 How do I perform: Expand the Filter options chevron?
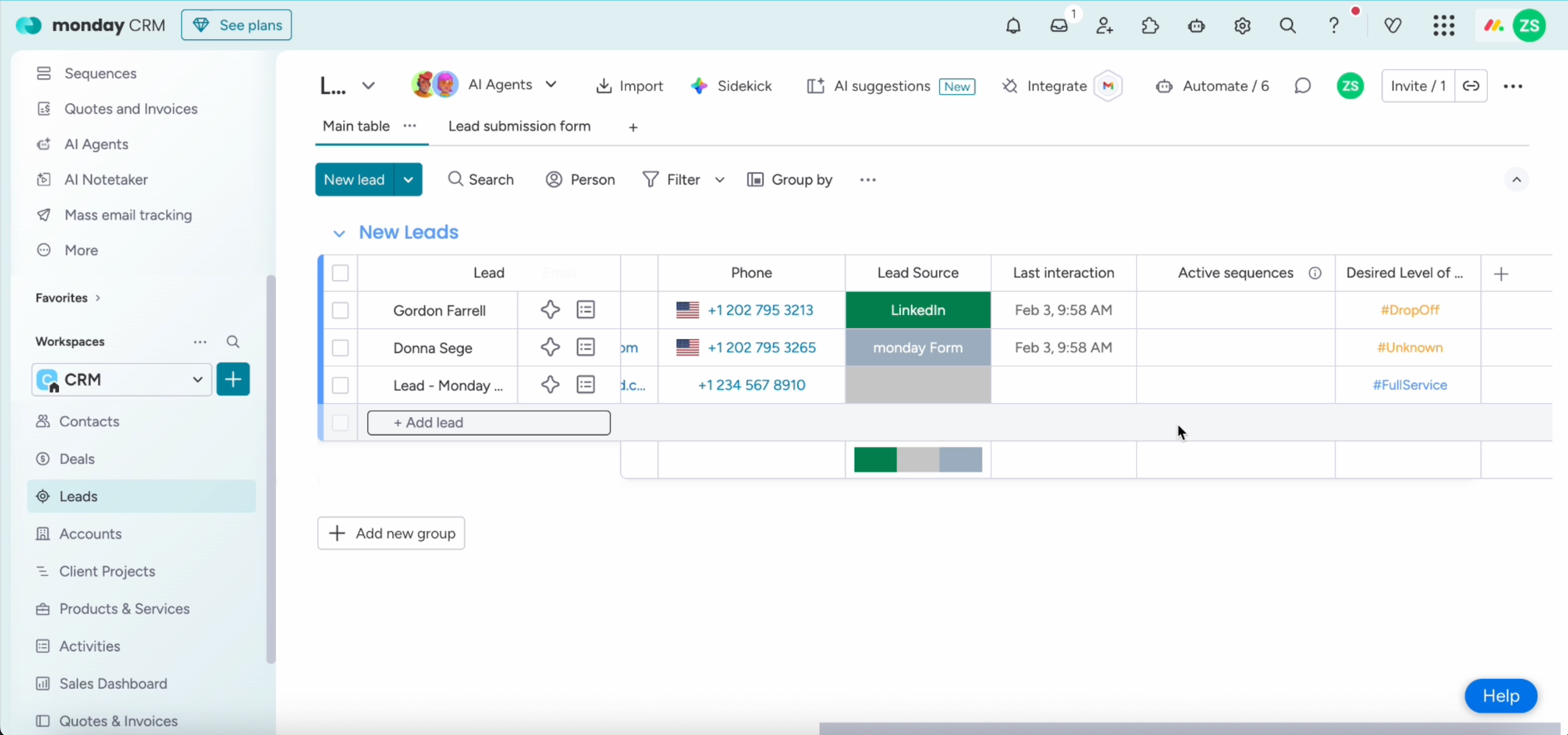click(720, 179)
